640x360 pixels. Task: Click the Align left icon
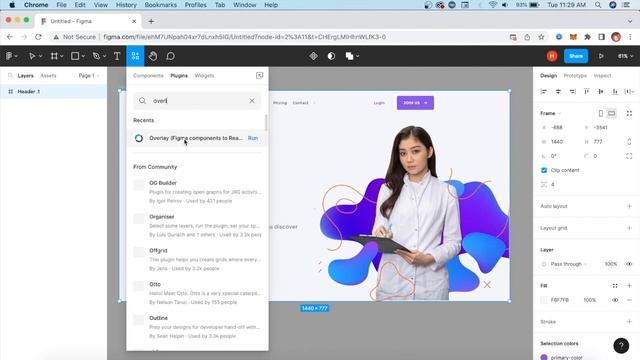[544, 91]
